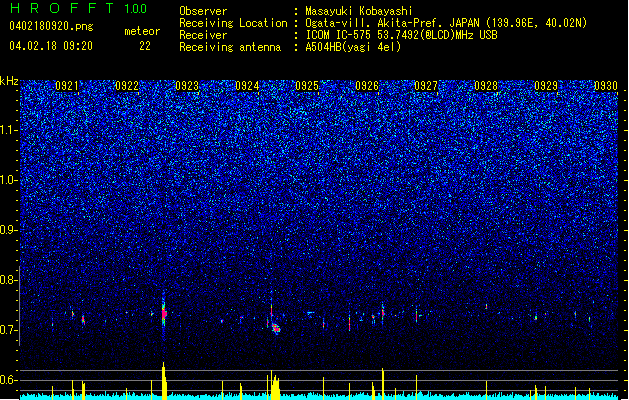Click the 0930 time marker
The width and height of the screenshot is (629, 400).
click(x=606, y=86)
